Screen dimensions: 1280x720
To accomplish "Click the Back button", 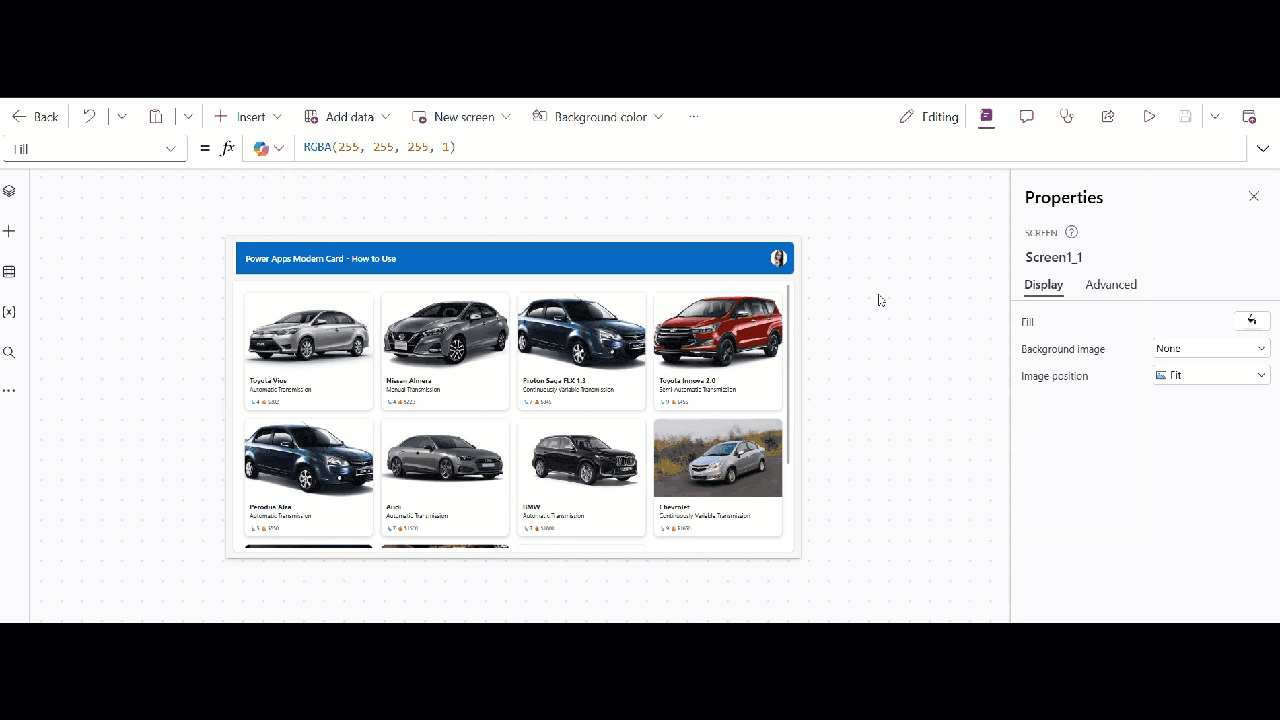I will [35, 117].
